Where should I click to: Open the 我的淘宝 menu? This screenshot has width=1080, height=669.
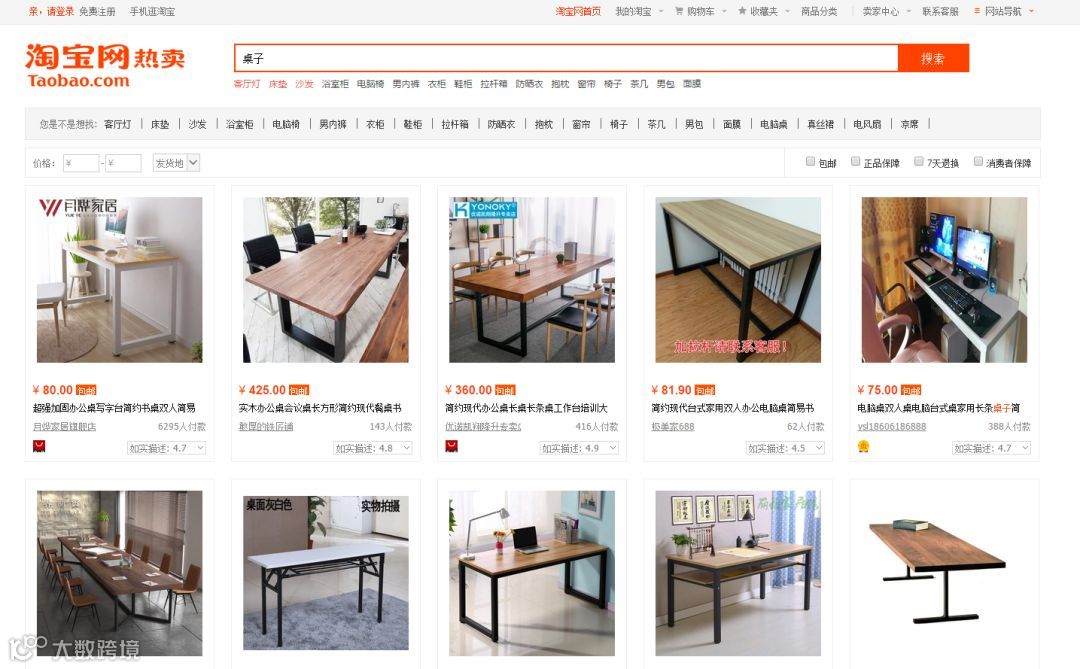coord(639,11)
